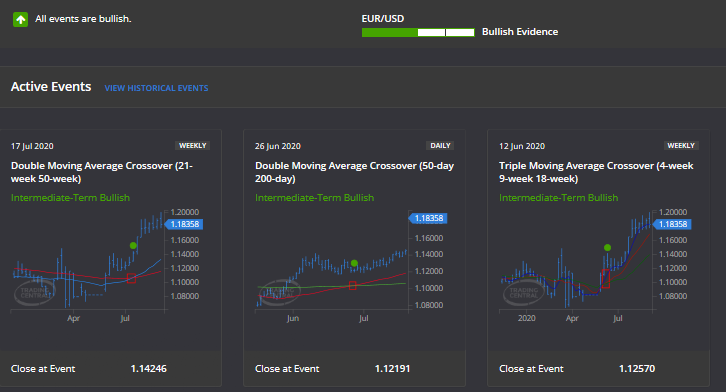Click the green bullish up-arrow icon
This screenshot has width=726, height=392.
[20, 19]
